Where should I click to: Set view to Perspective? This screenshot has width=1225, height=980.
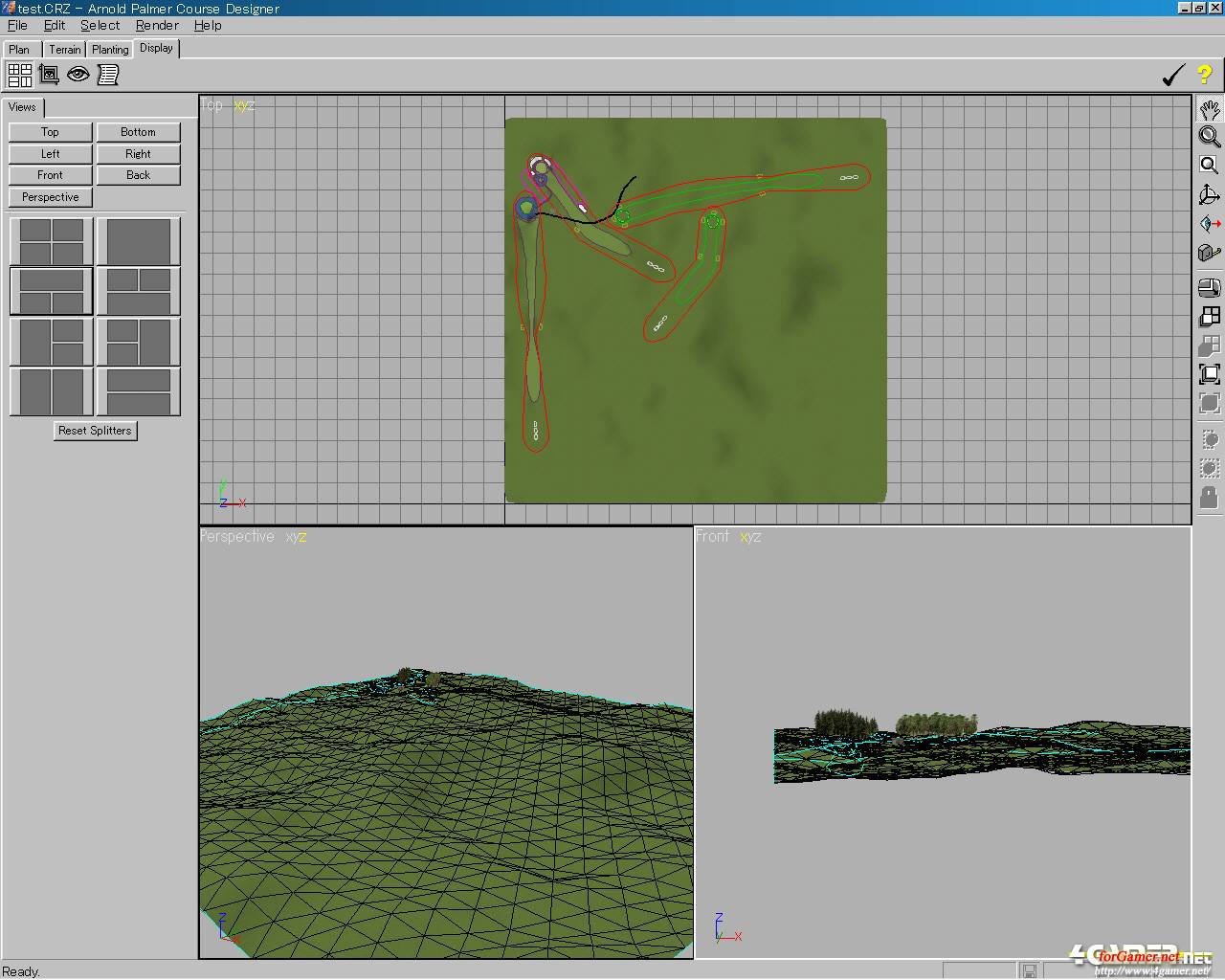point(51,197)
